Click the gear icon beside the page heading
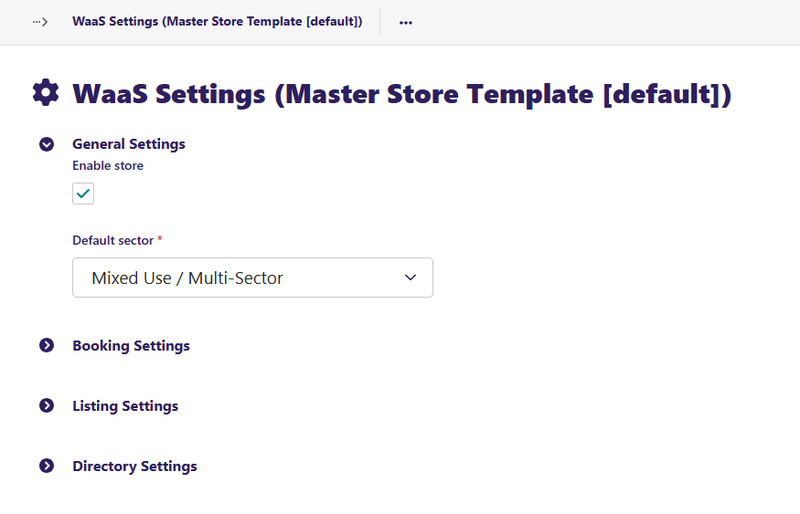The image size is (800, 514). [46, 93]
